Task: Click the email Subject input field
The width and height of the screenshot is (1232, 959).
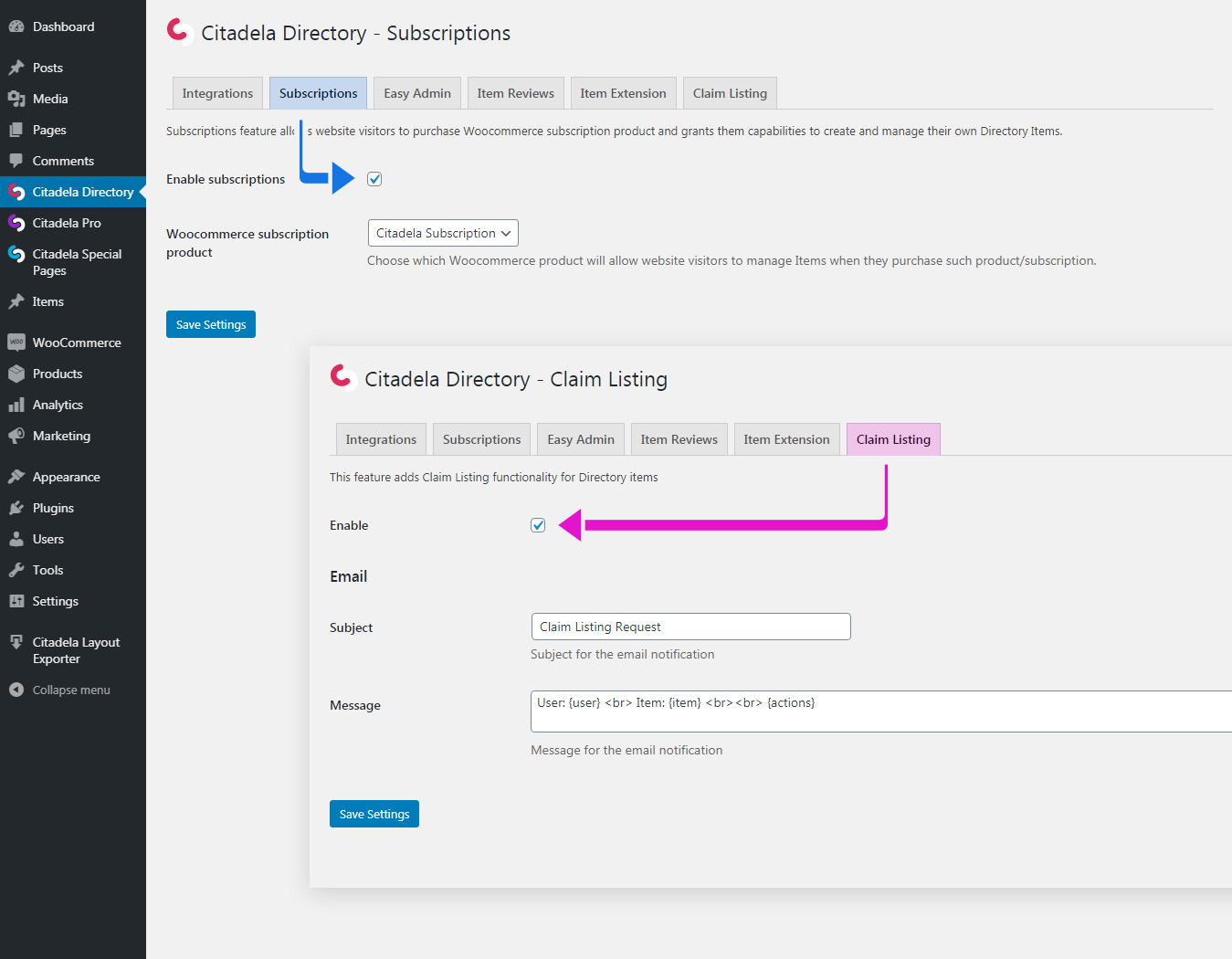Action: tap(690, 627)
